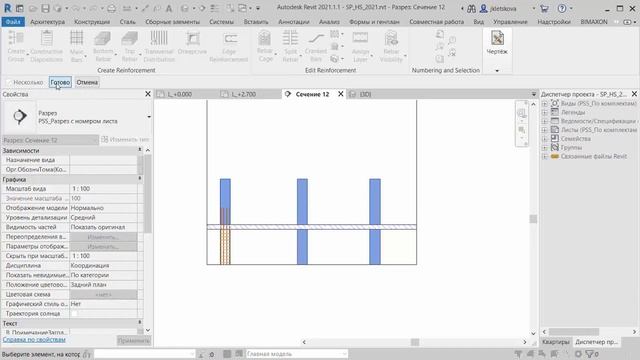Viewport: 640px width, 360px height.
Task: Click the Изменить button for Переопределения
Action: (x=104, y=237)
